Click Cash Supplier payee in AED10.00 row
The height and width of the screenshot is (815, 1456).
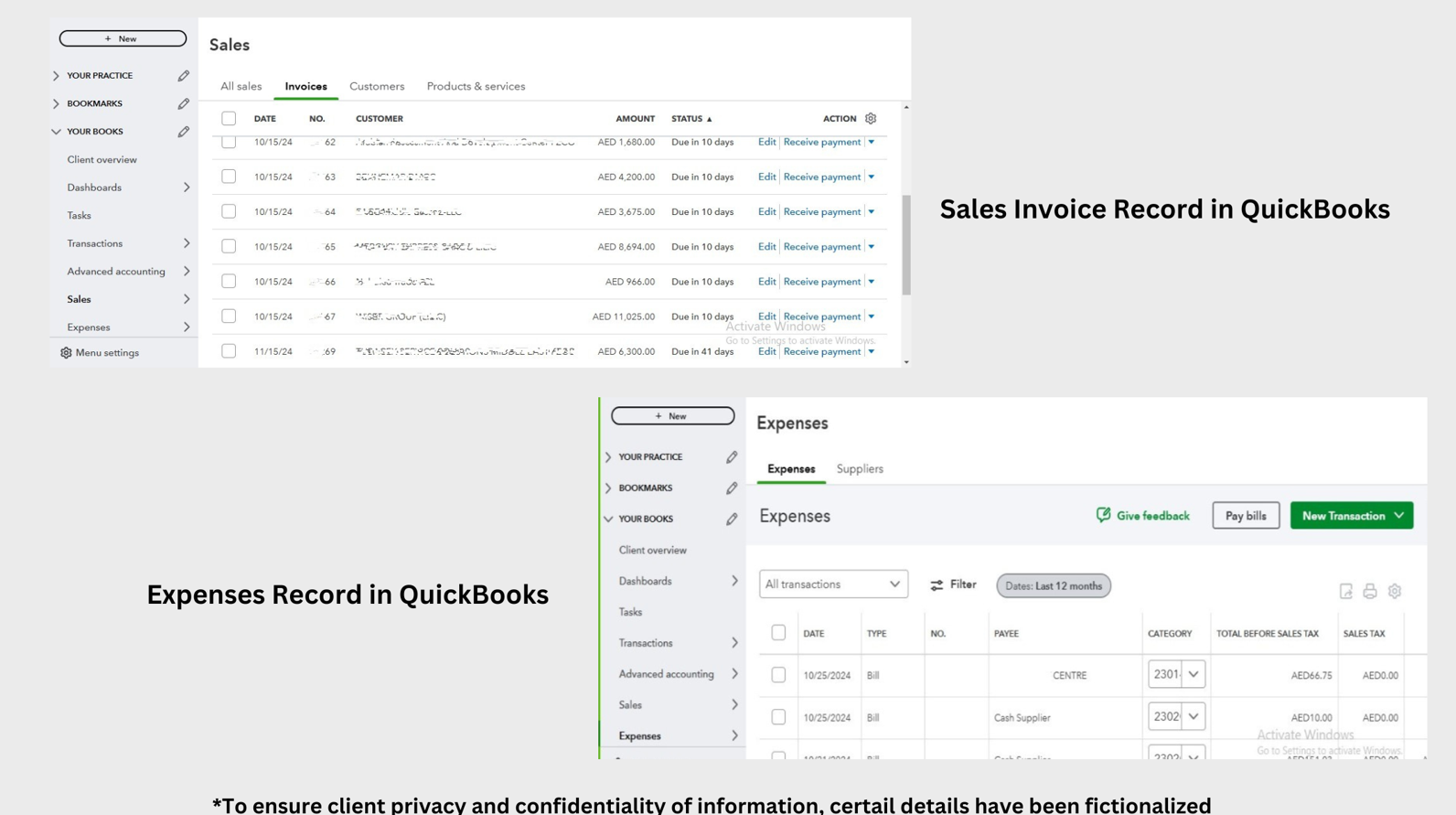pos(1022,718)
